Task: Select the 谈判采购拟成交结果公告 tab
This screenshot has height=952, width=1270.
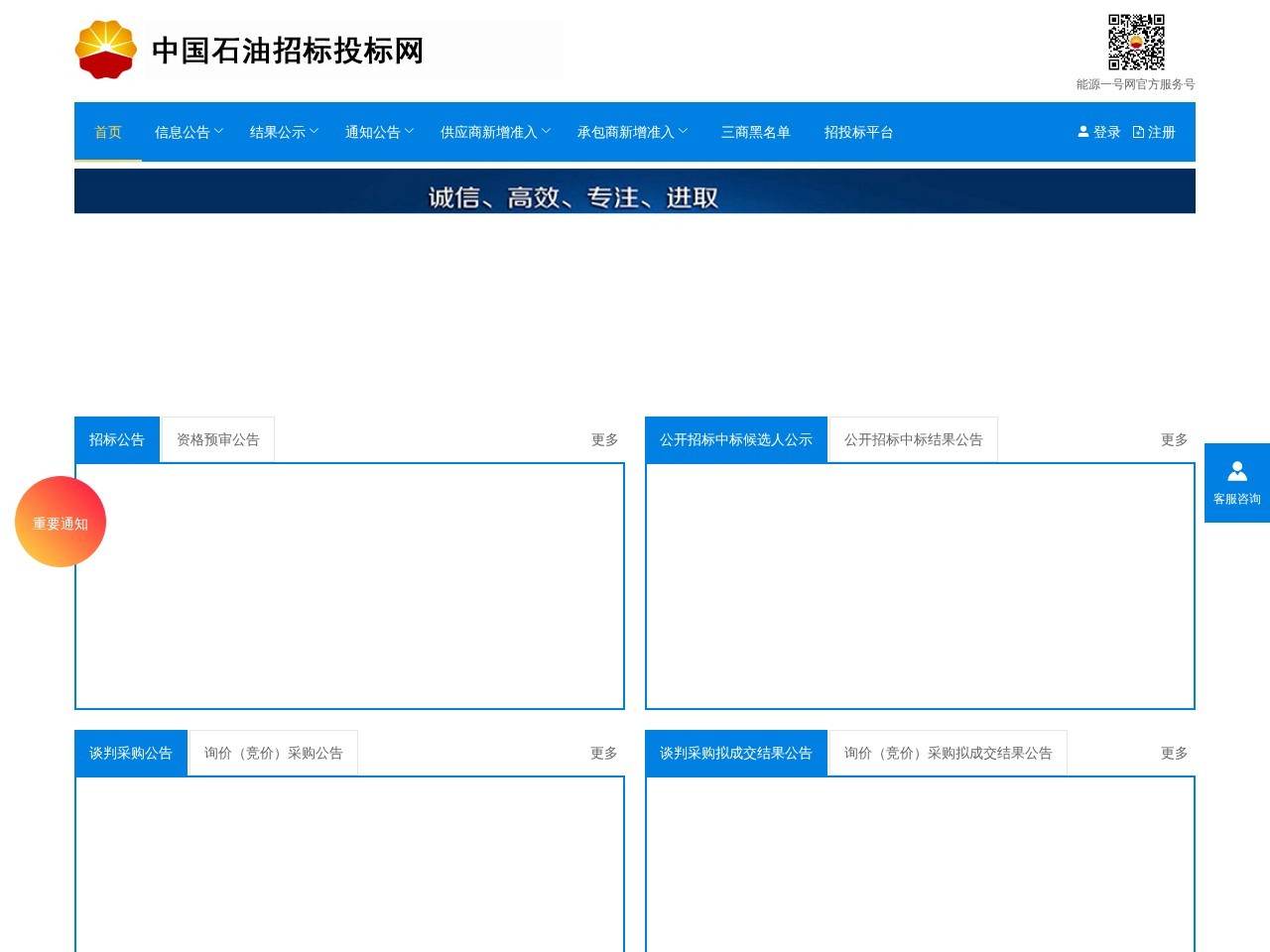Action: [736, 753]
